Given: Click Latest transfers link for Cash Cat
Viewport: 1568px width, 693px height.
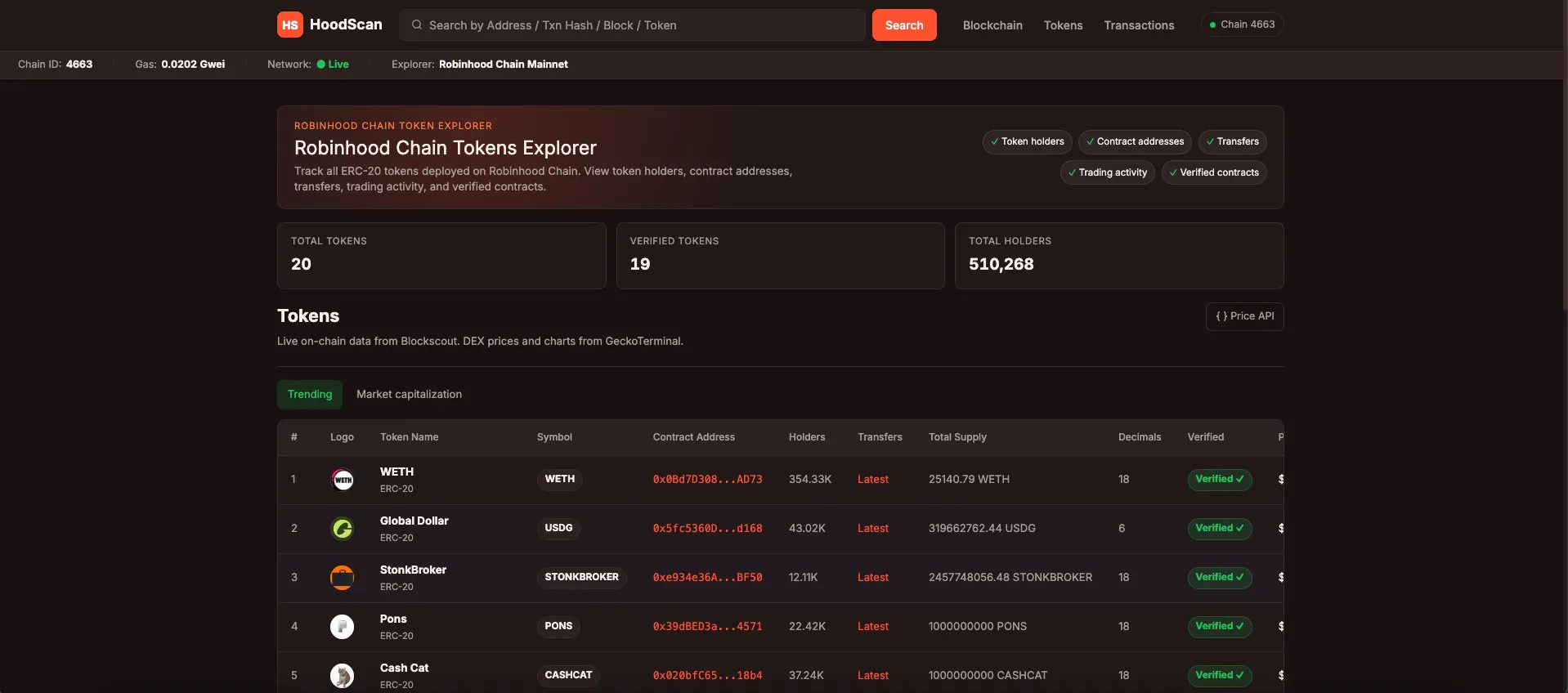Looking at the screenshot, I should pos(872,676).
